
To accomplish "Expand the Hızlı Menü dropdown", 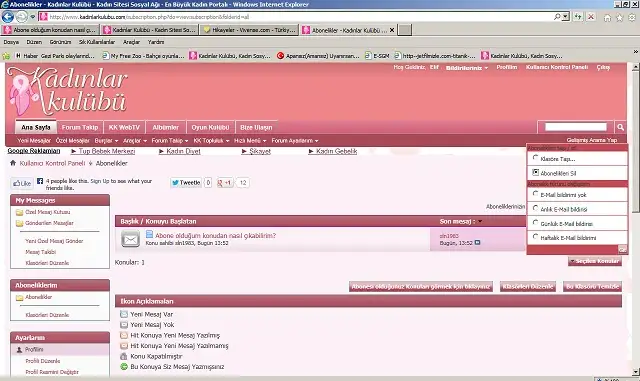I will point(250,140).
